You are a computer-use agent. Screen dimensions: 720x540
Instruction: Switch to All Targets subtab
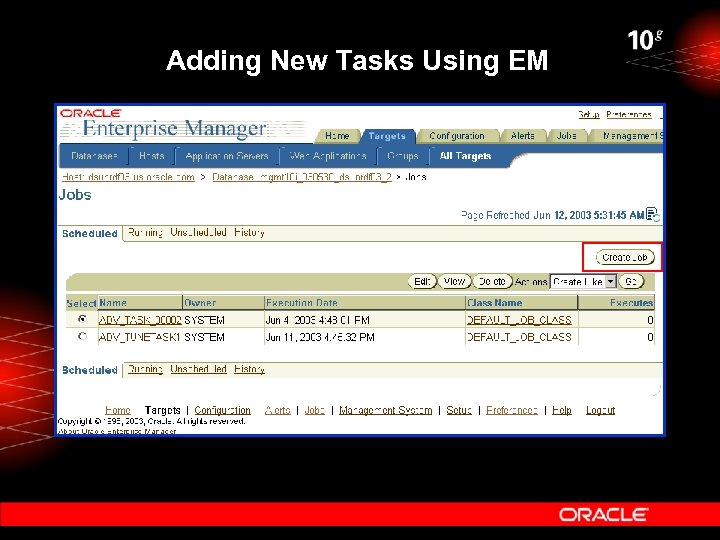(465, 156)
